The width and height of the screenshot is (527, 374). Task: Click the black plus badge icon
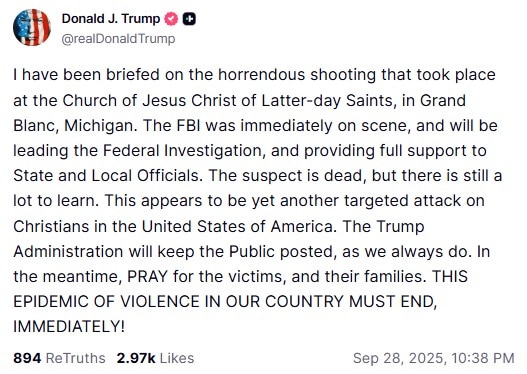tap(189, 19)
